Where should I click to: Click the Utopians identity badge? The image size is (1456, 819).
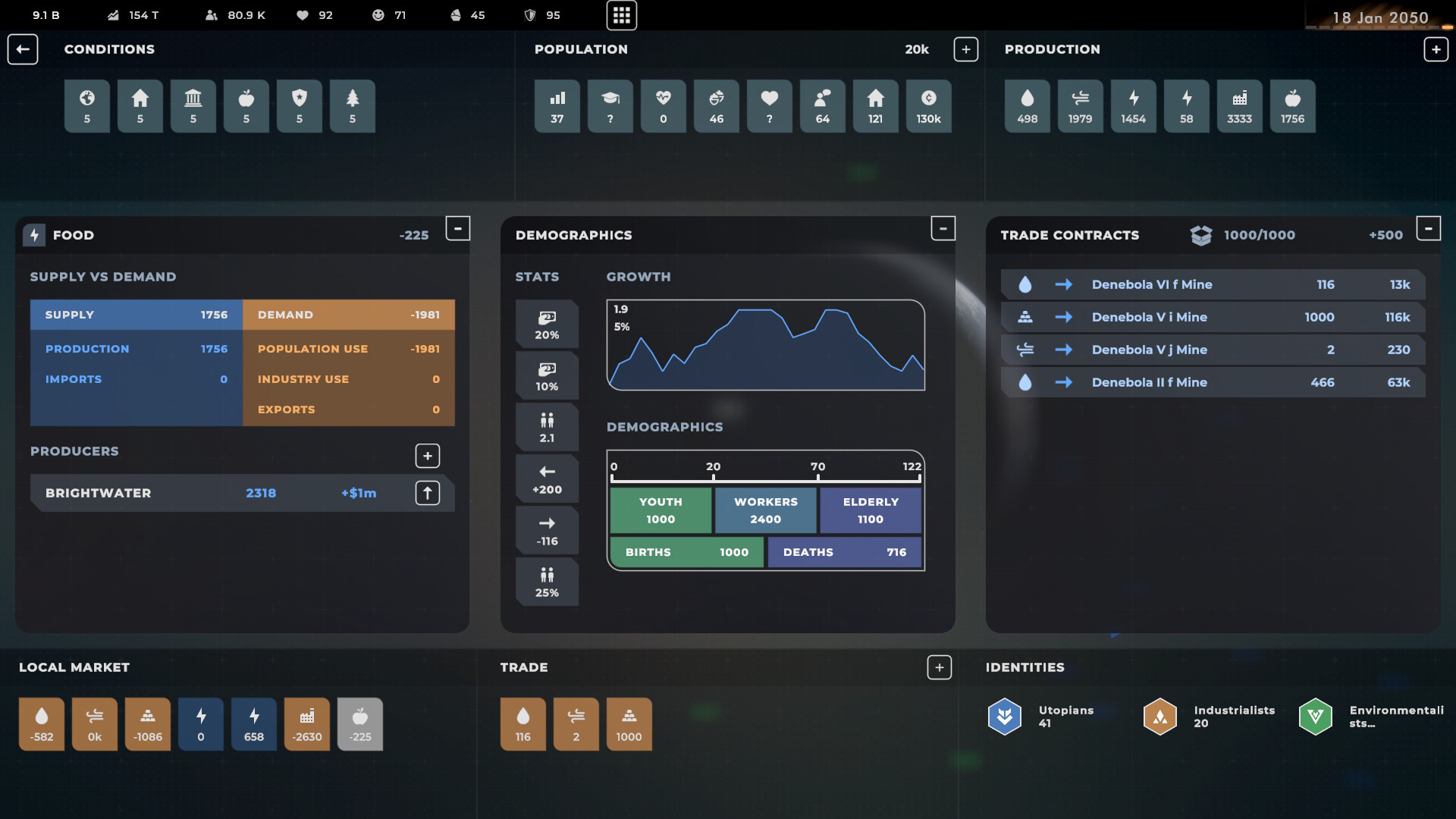1004,716
